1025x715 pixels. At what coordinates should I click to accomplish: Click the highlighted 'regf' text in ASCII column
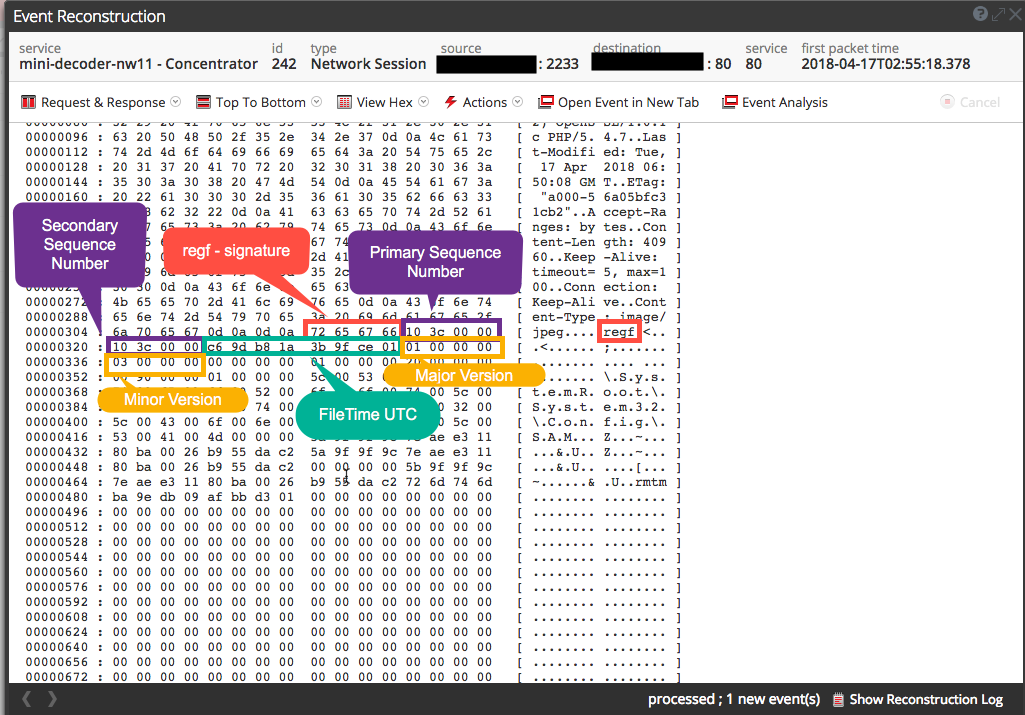click(619, 331)
